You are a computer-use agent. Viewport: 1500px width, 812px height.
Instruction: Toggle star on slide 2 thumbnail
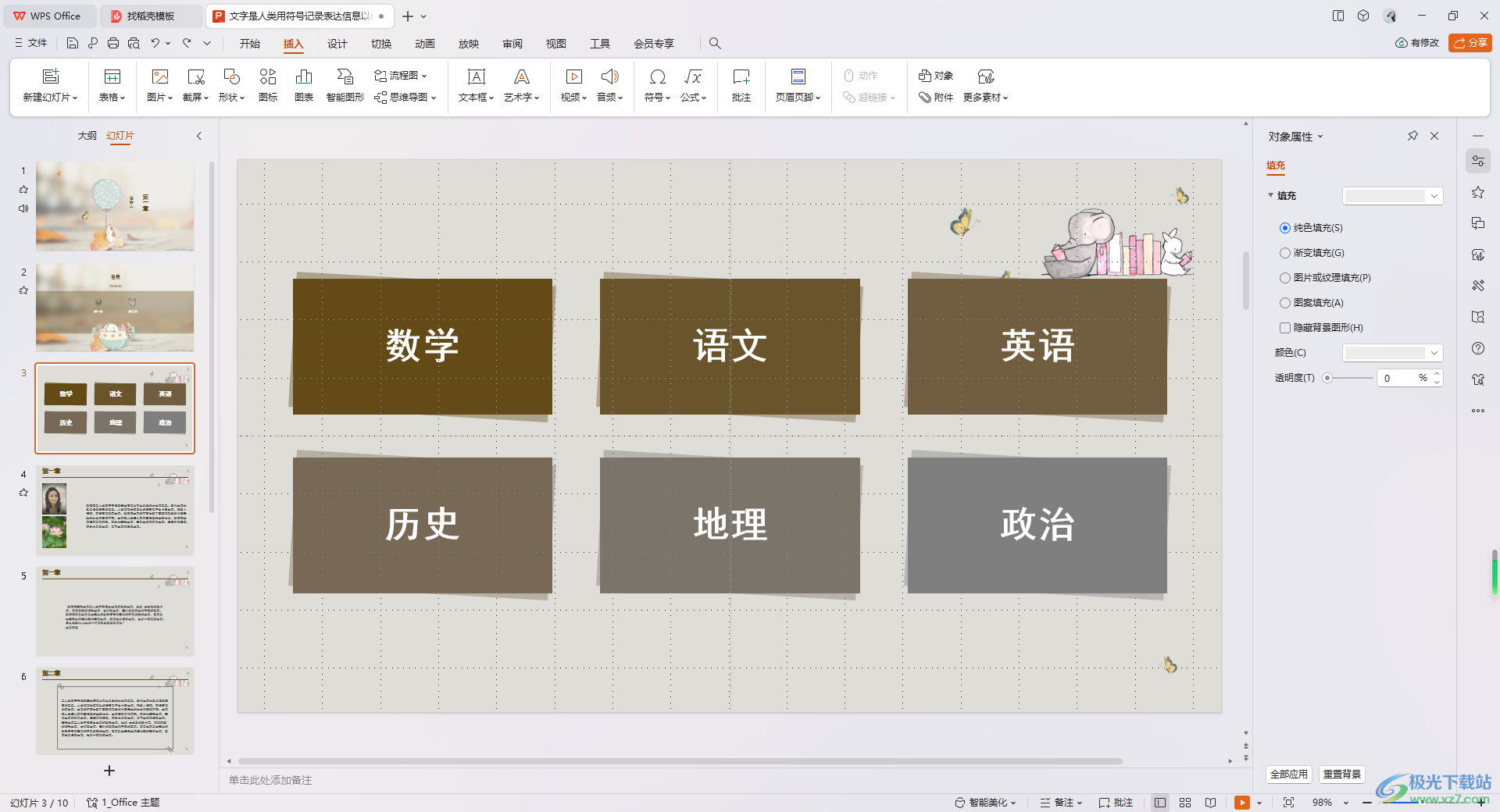click(23, 290)
